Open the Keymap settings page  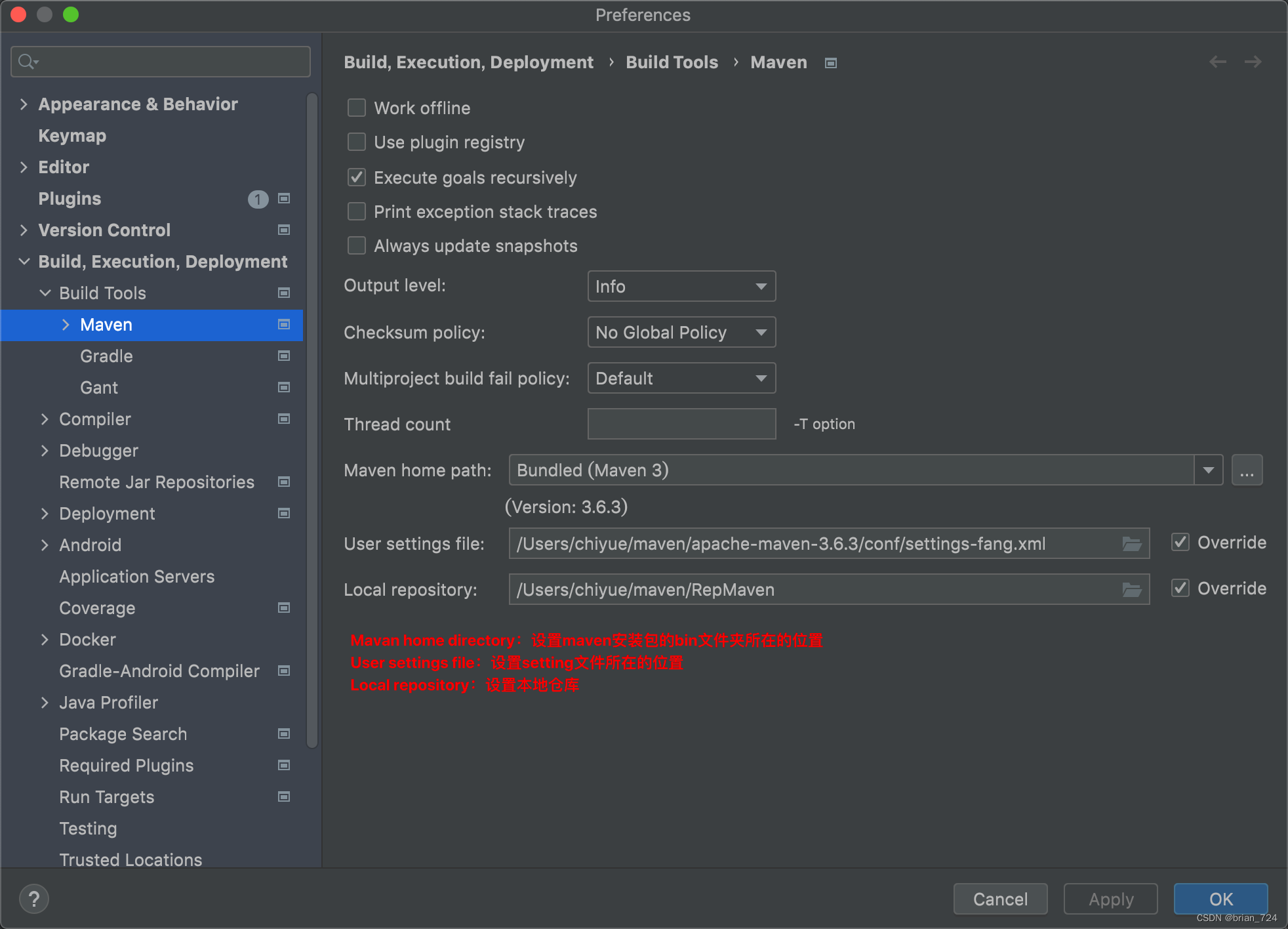point(72,136)
